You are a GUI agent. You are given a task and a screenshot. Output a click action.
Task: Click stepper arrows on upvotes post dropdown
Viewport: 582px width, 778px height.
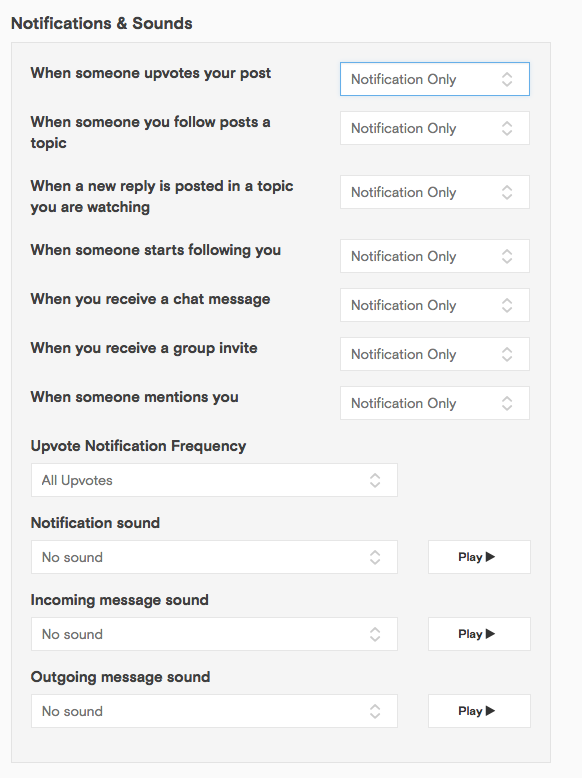[507, 79]
